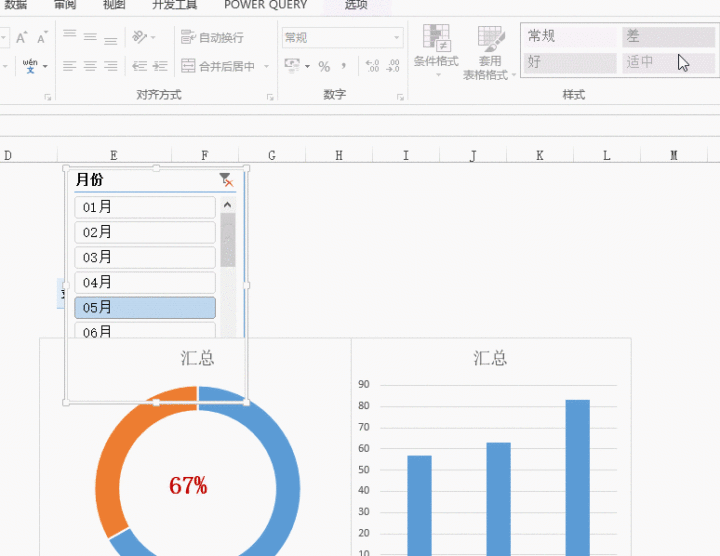The image size is (720, 556).
Task: Click the center align icon
Action: click(x=90, y=67)
